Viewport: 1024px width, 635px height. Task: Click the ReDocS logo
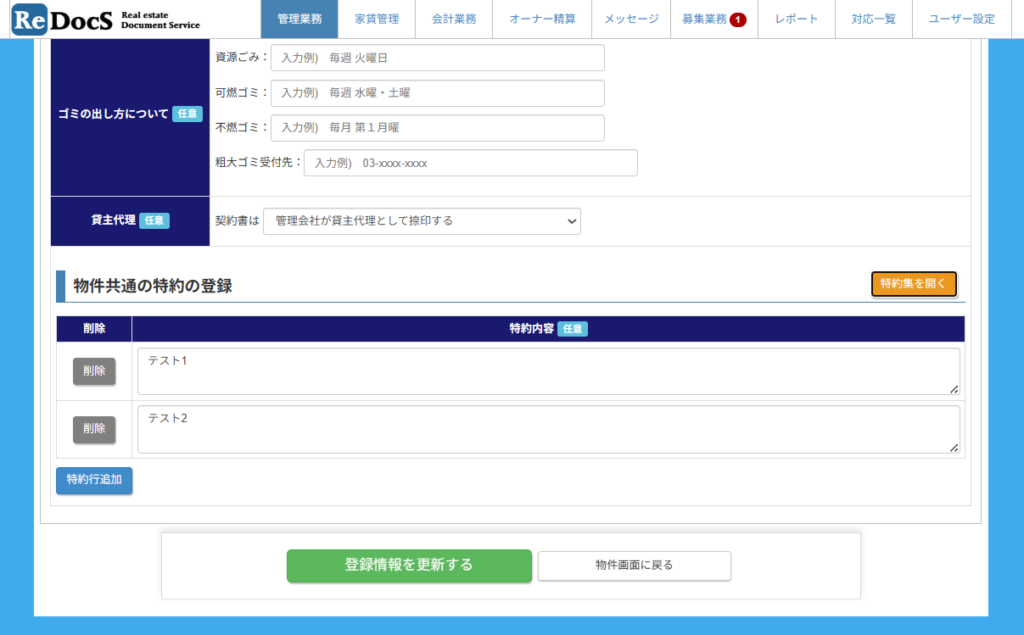click(x=106, y=19)
